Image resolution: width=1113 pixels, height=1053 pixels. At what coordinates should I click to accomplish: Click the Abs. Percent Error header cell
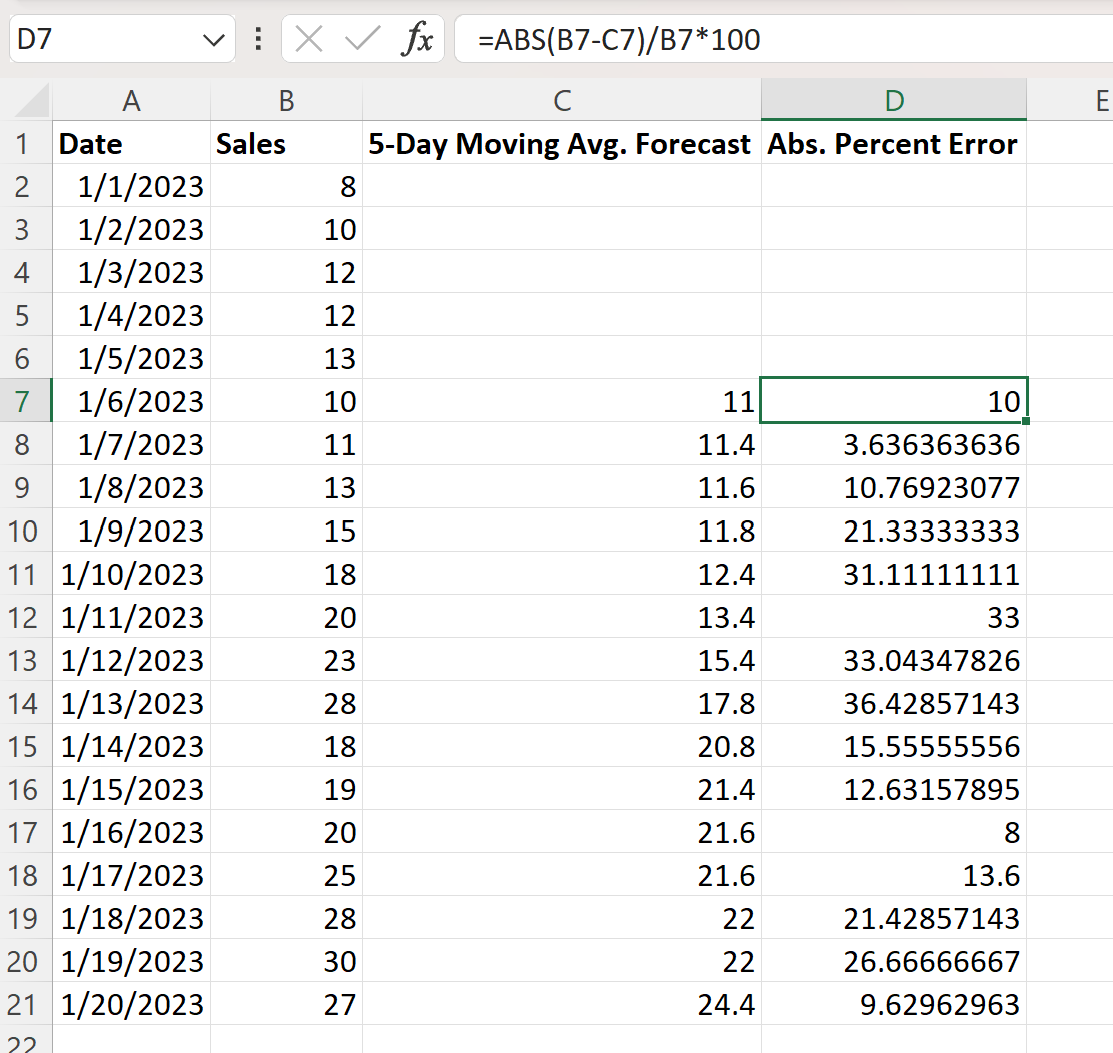tap(894, 143)
